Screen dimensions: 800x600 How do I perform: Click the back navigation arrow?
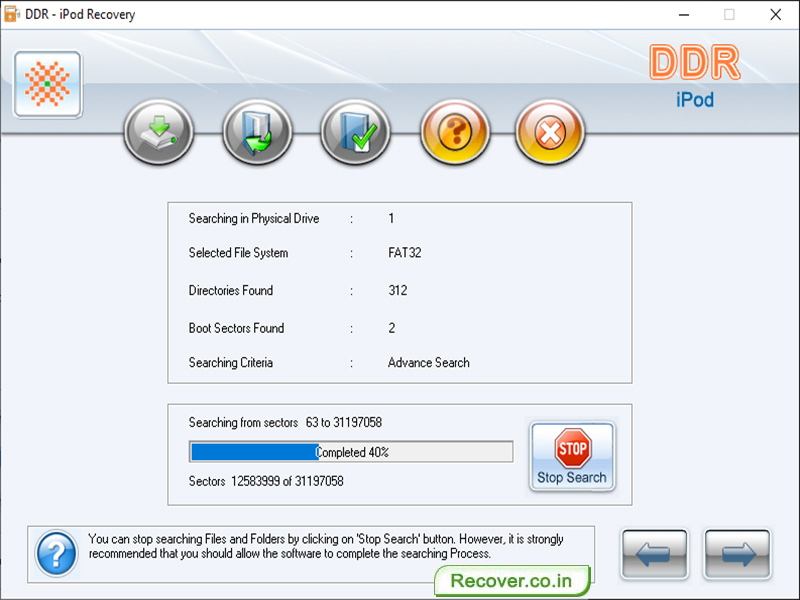pyautogui.click(x=654, y=555)
